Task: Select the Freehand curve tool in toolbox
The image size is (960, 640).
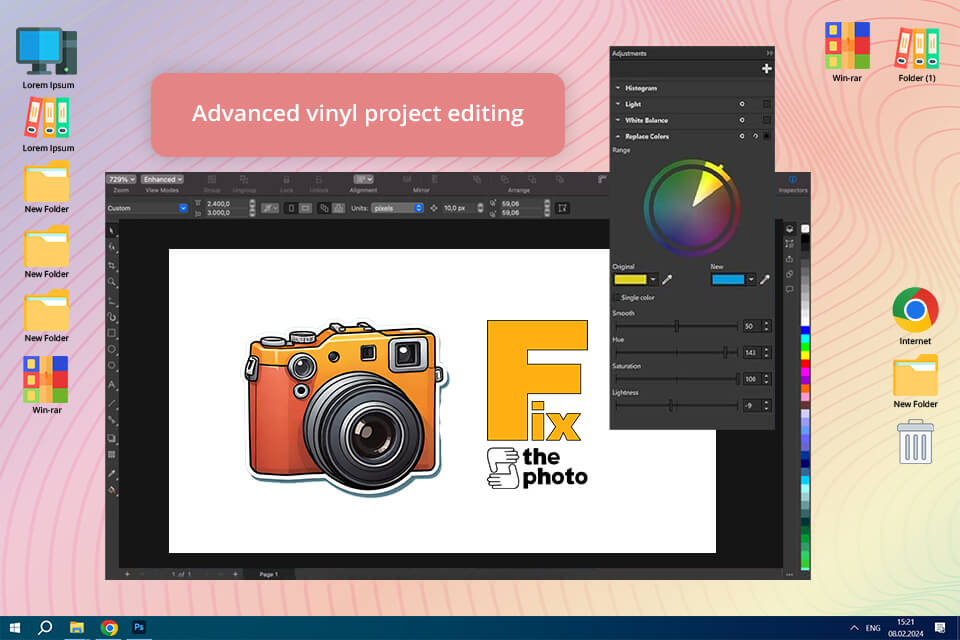Action: click(x=111, y=300)
